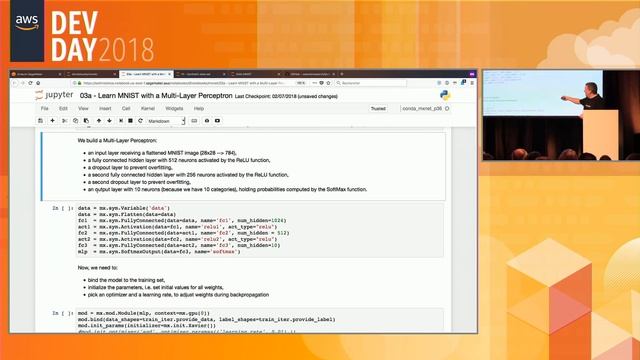Switch to the sixth browser tab
Screen dimensions: 640x360
point(309,74)
